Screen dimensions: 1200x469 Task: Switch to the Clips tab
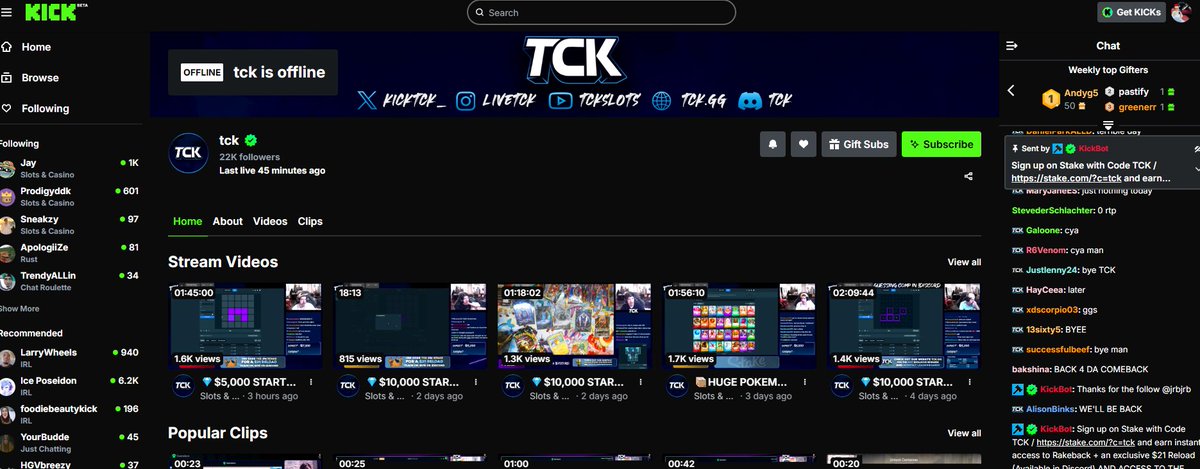(310, 221)
